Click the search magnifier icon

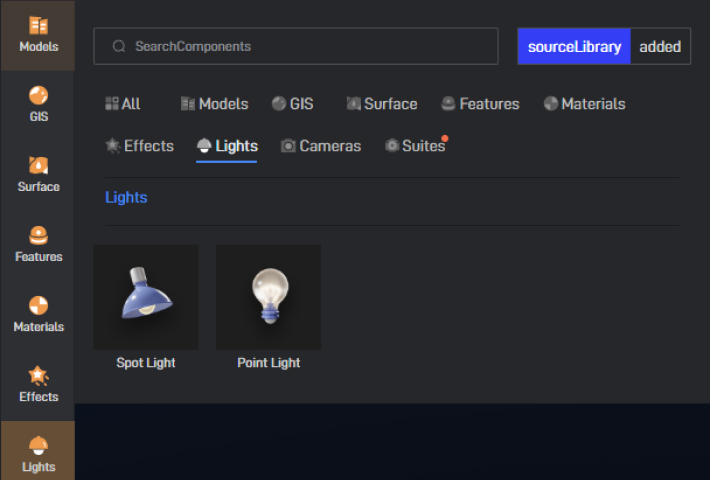119,46
